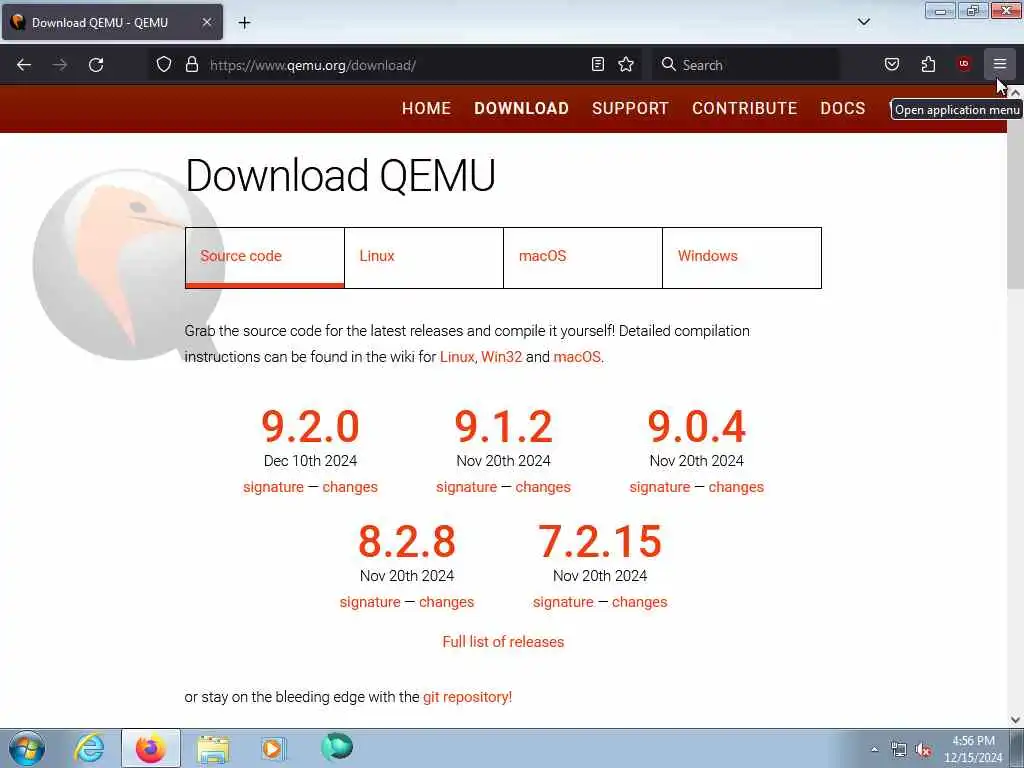Image resolution: width=1024 pixels, height=768 pixels.
Task: Switch to the macOS tab
Action: pos(583,257)
